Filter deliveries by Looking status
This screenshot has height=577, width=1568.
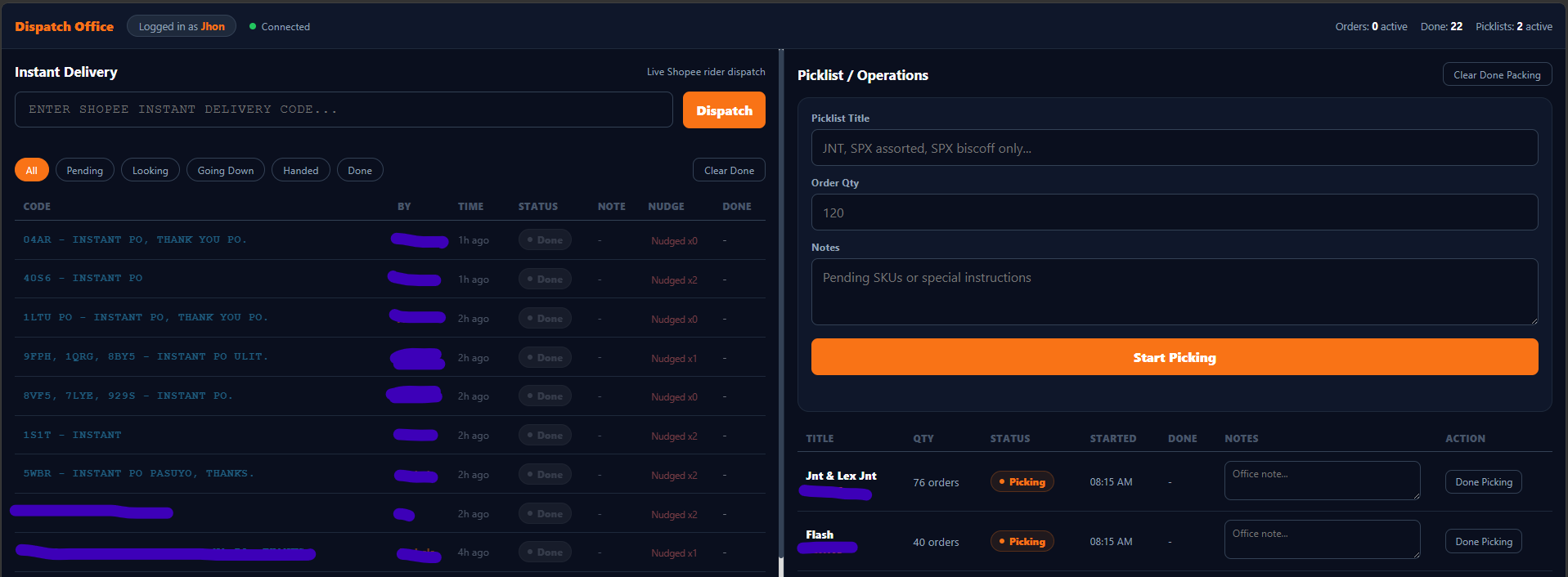151,170
